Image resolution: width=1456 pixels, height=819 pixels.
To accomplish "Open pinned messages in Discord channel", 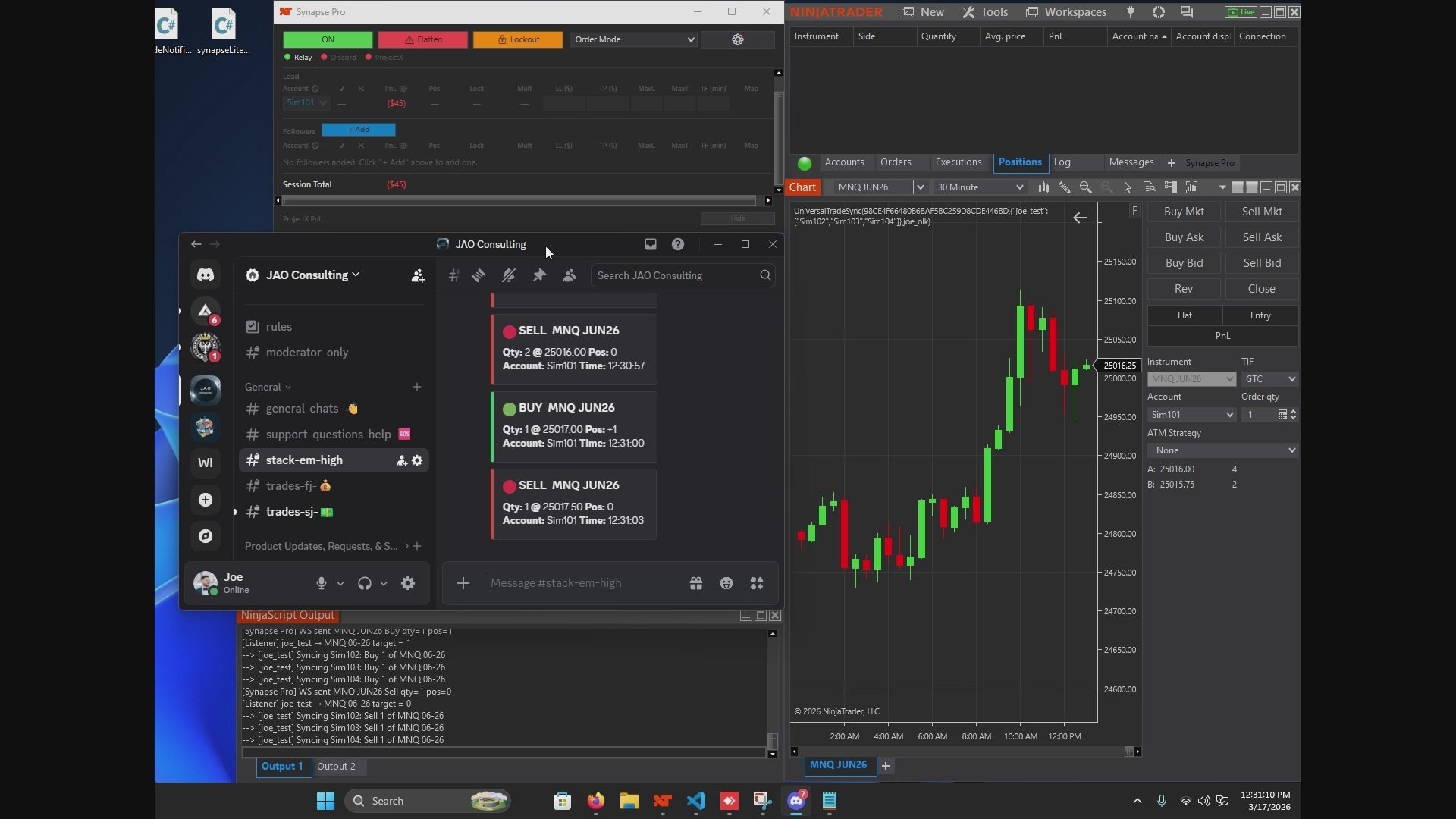I will click(539, 275).
